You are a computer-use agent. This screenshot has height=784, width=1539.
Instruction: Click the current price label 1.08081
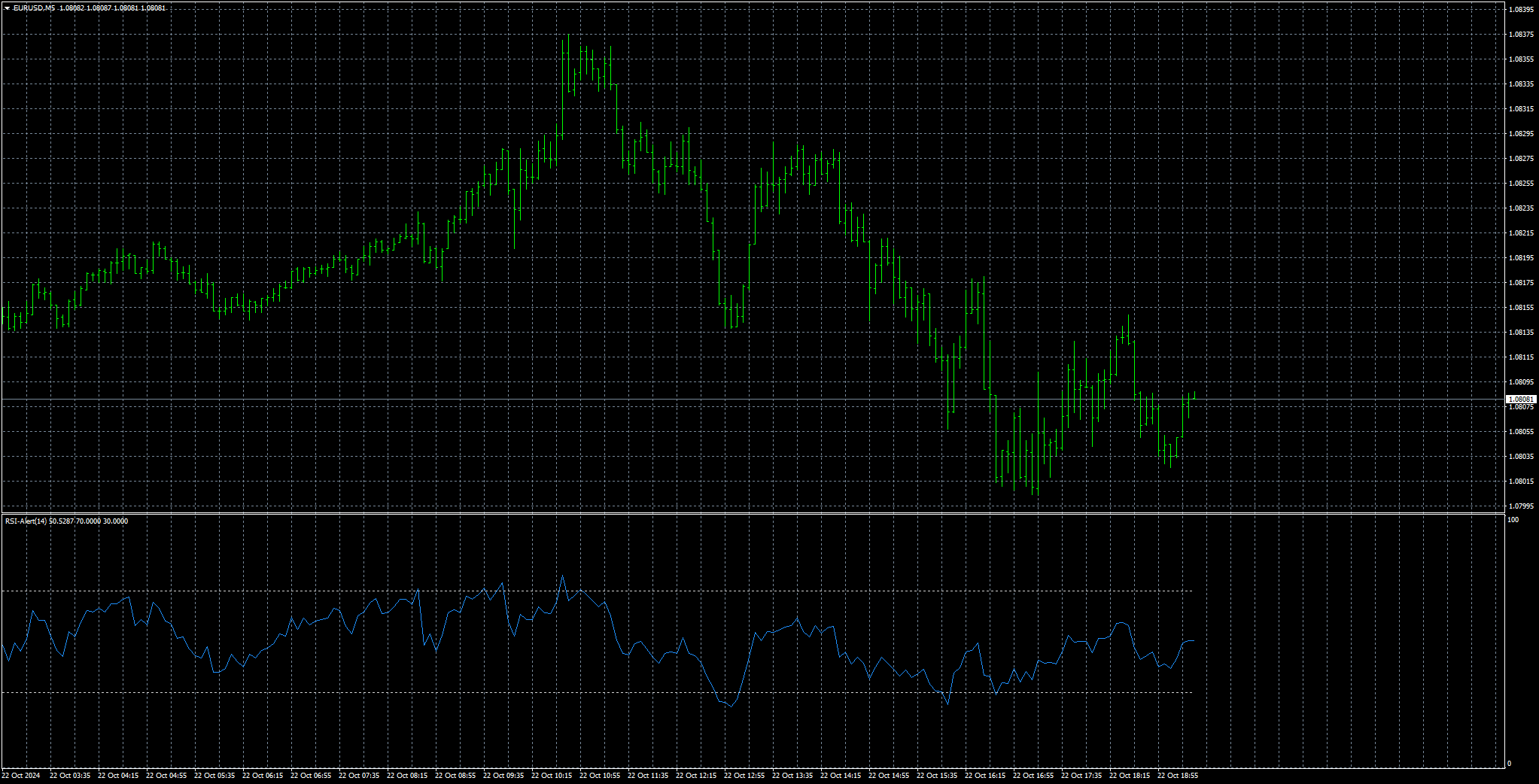coord(1521,400)
